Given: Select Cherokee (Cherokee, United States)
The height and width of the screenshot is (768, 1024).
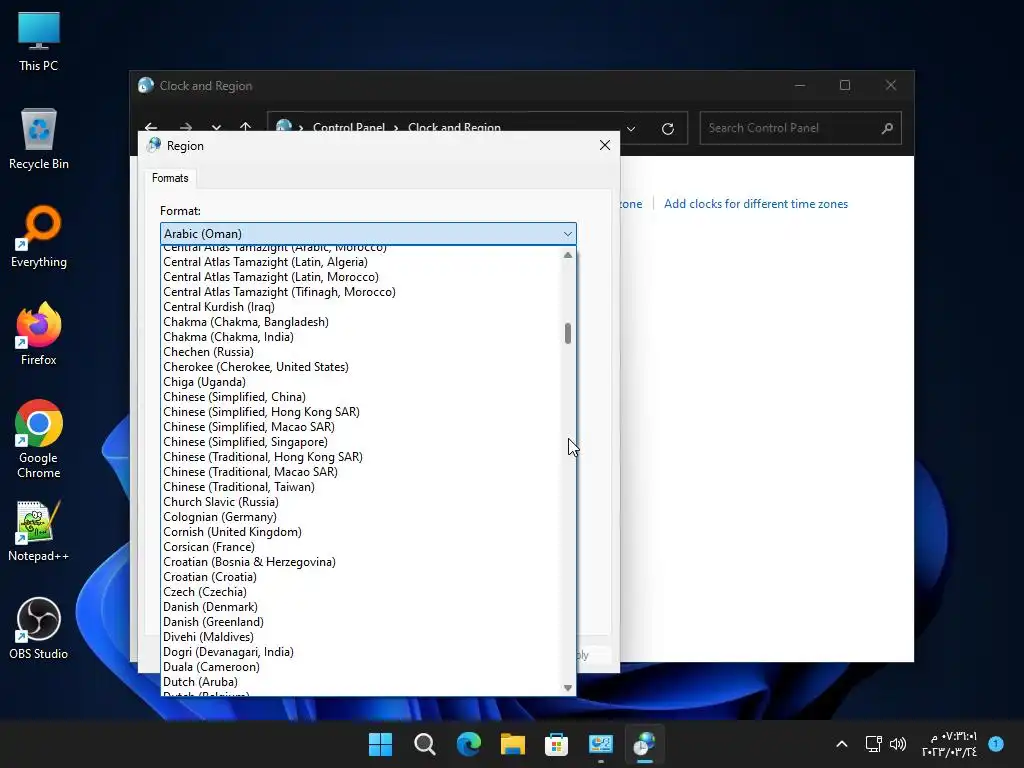Looking at the screenshot, I should tap(361, 367).
